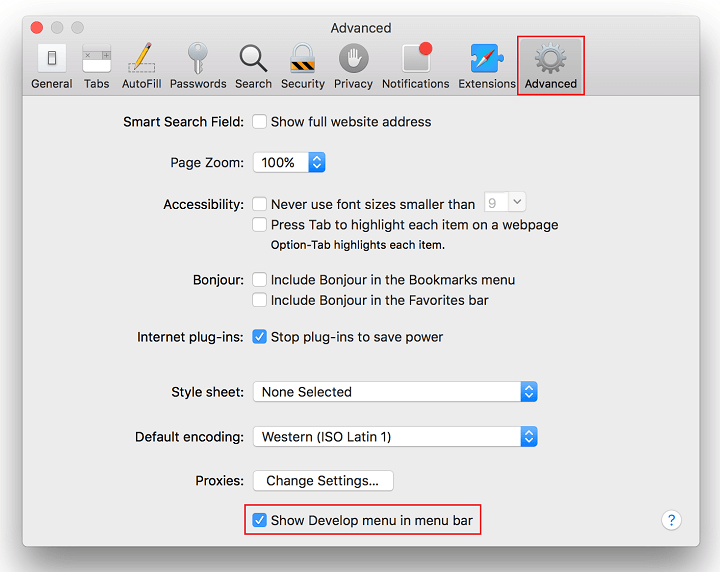Click the Proxies Change Settings button
The image size is (720, 572).
pyautogui.click(x=323, y=481)
